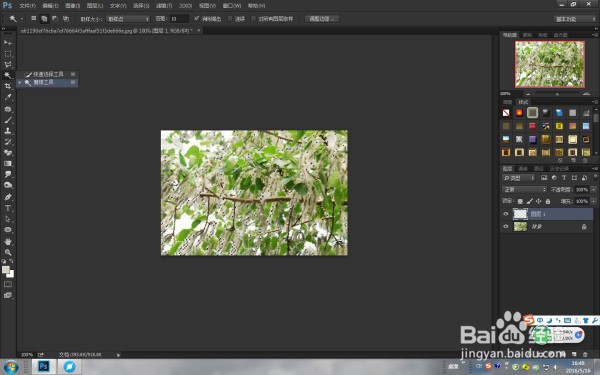Select the Hand tool
Screen dimensions: 600x375
pyautogui.click(x=8, y=242)
